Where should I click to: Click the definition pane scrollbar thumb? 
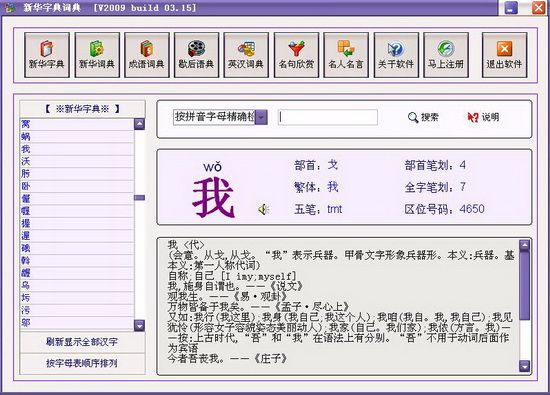[524, 285]
